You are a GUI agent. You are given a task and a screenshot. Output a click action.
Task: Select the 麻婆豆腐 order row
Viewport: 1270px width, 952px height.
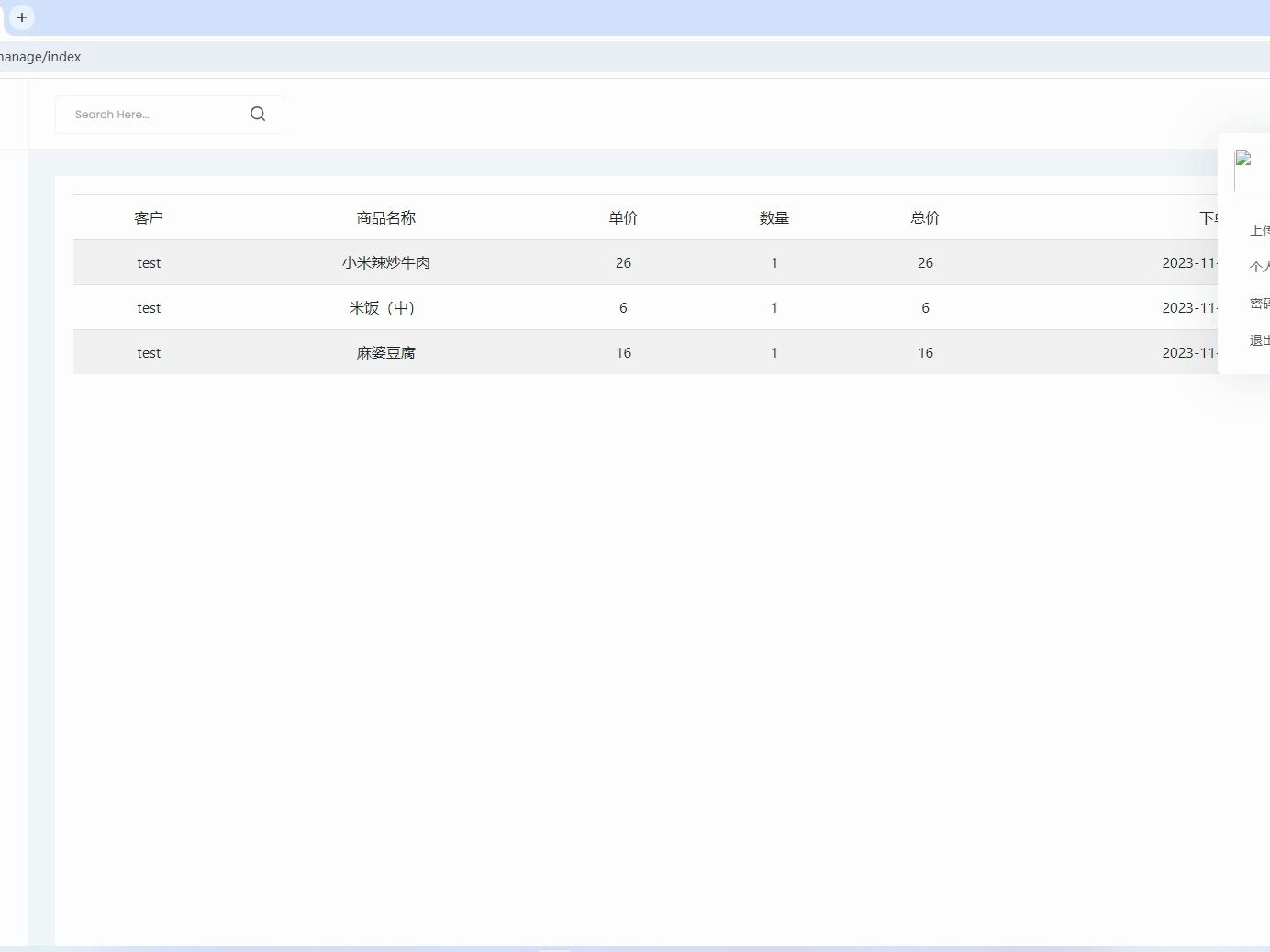[551, 352]
